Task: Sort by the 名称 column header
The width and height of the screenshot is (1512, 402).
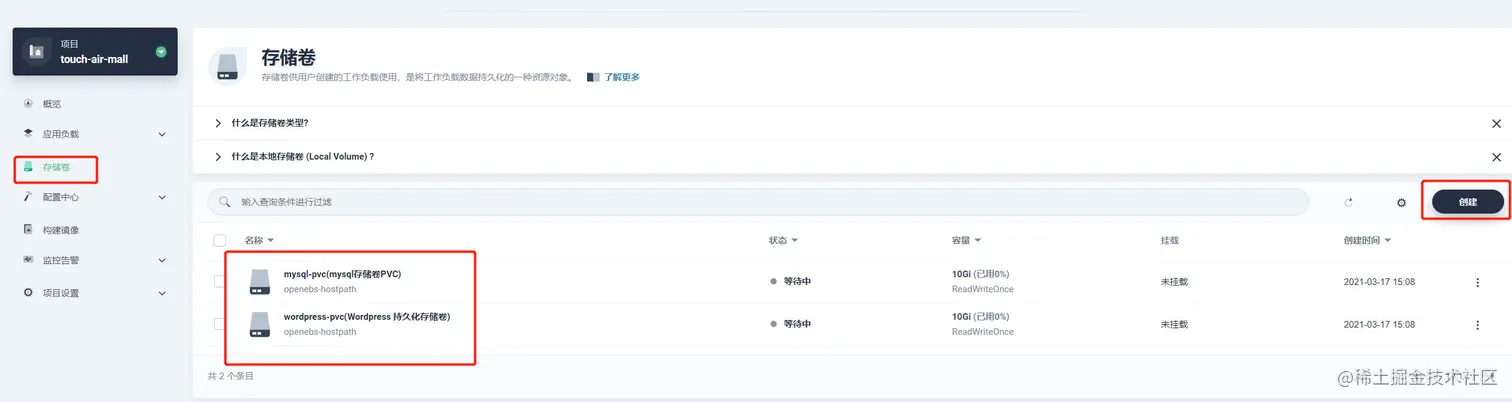Action: click(x=259, y=241)
